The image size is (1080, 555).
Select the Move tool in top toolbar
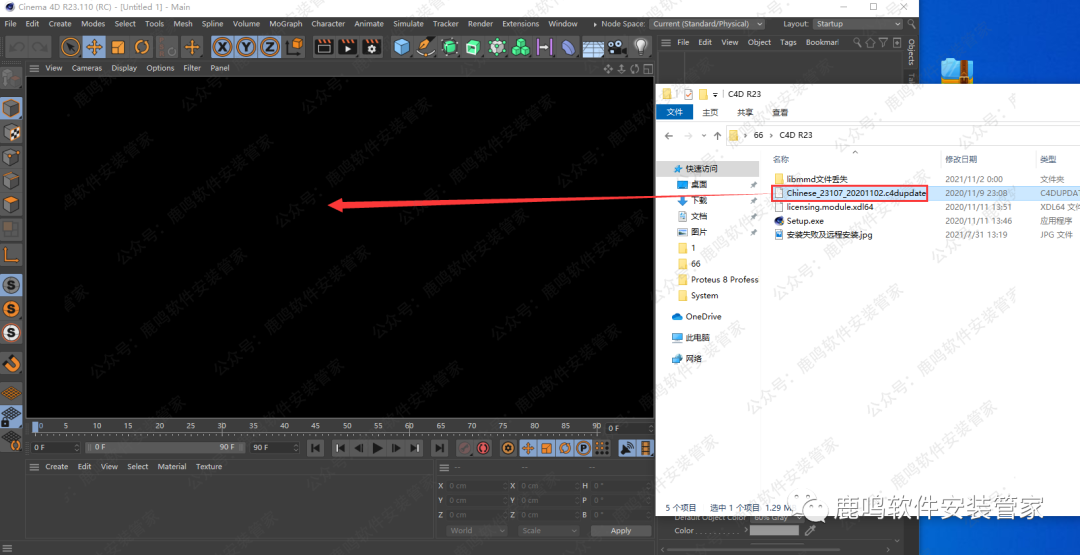[94, 47]
